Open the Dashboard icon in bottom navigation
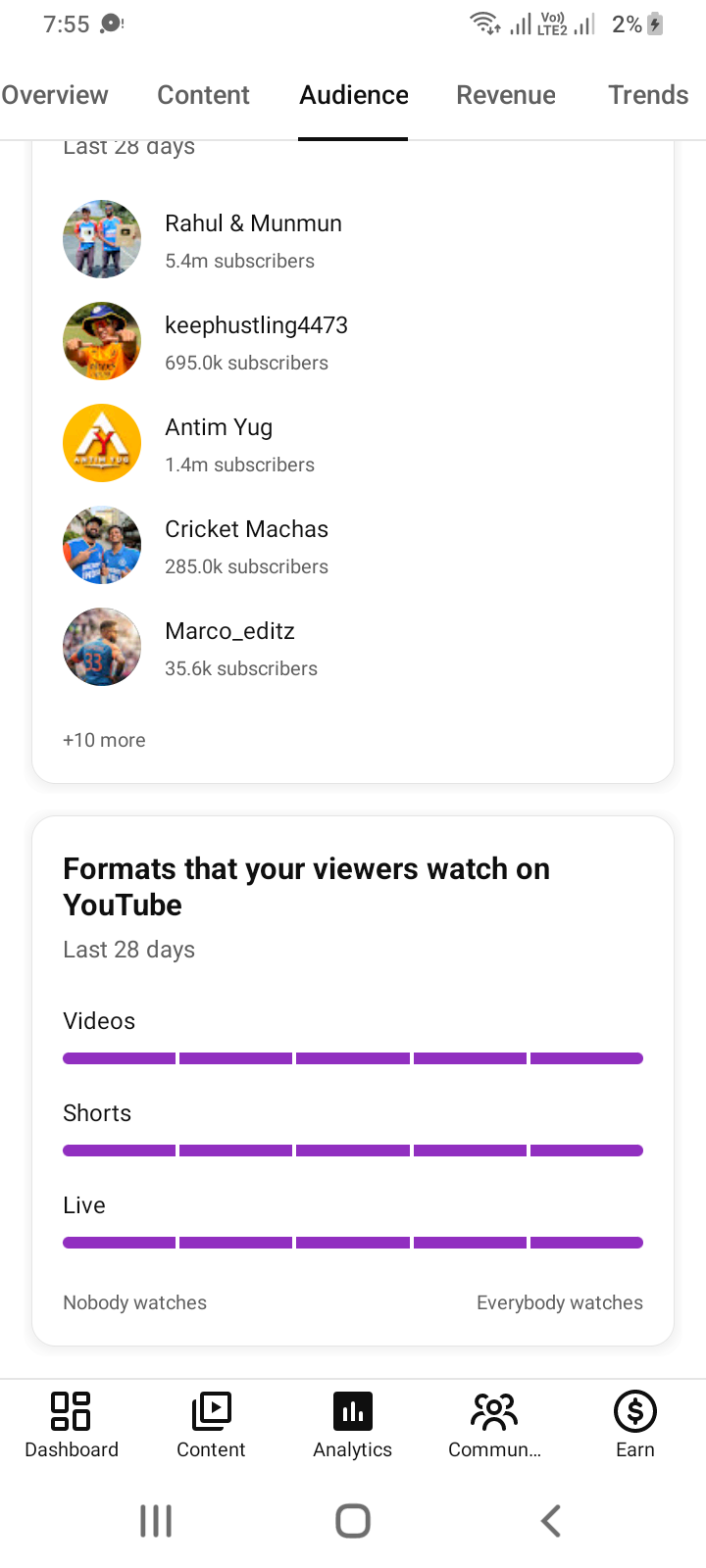The width and height of the screenshot is (706, 1568). pos(71,1411)
